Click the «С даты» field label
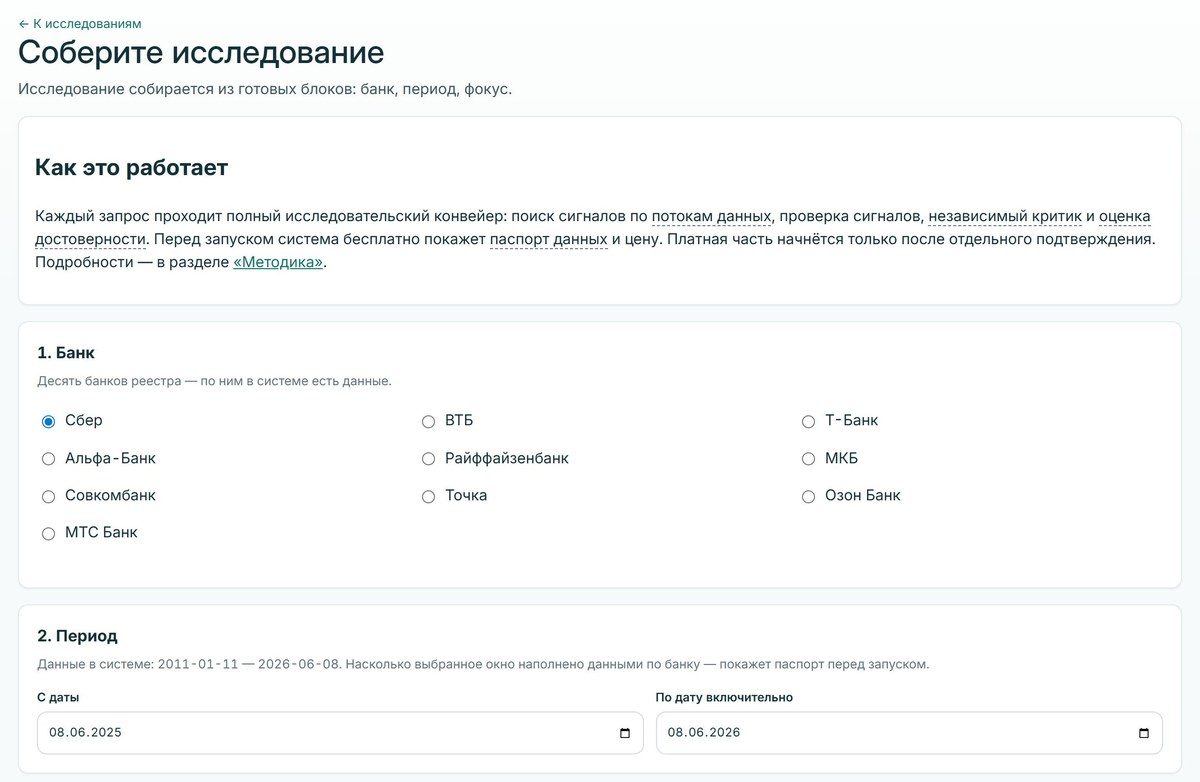 58,697
